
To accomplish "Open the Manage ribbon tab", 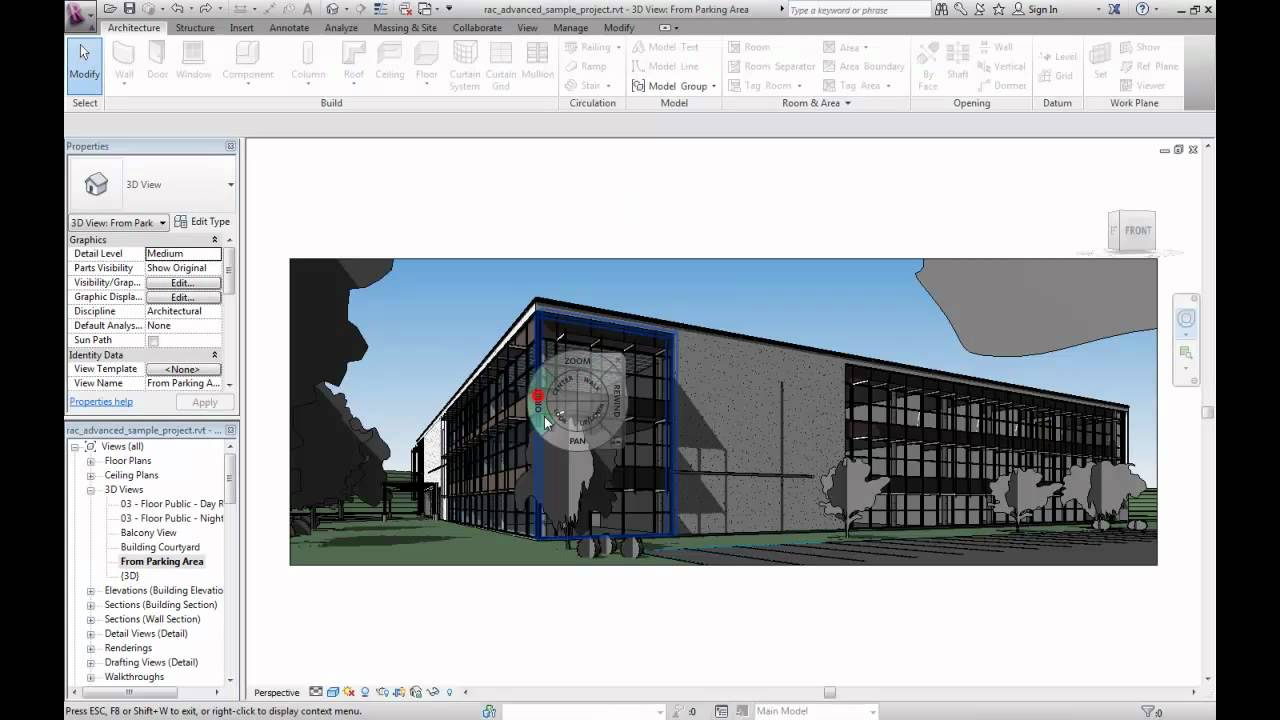I will (x=571, y=28).
